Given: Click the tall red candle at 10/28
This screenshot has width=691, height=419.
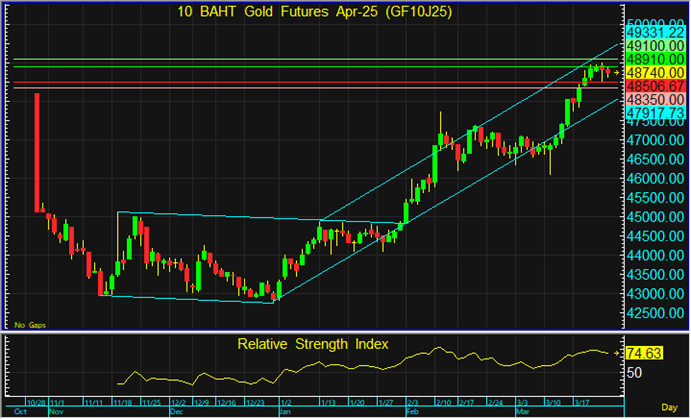Looking at the screenshot, I should [x=37, y=152].
